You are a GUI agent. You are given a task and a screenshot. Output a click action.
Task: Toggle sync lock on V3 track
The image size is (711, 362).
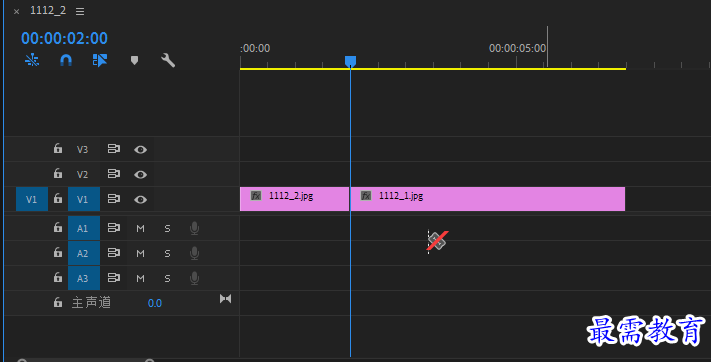(x=113, y=149)
